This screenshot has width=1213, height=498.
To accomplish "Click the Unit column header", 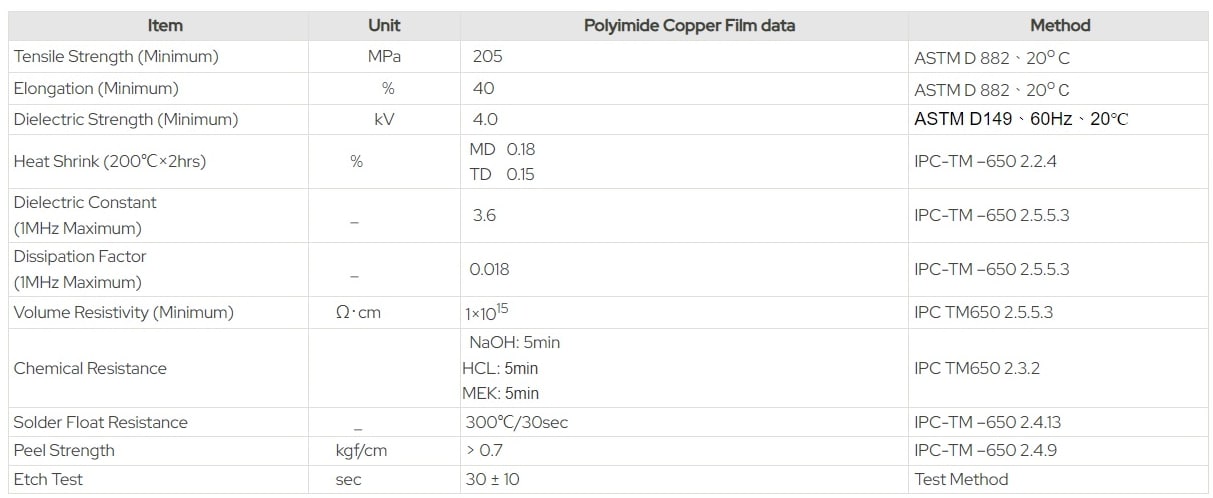I will pos(384,26).
